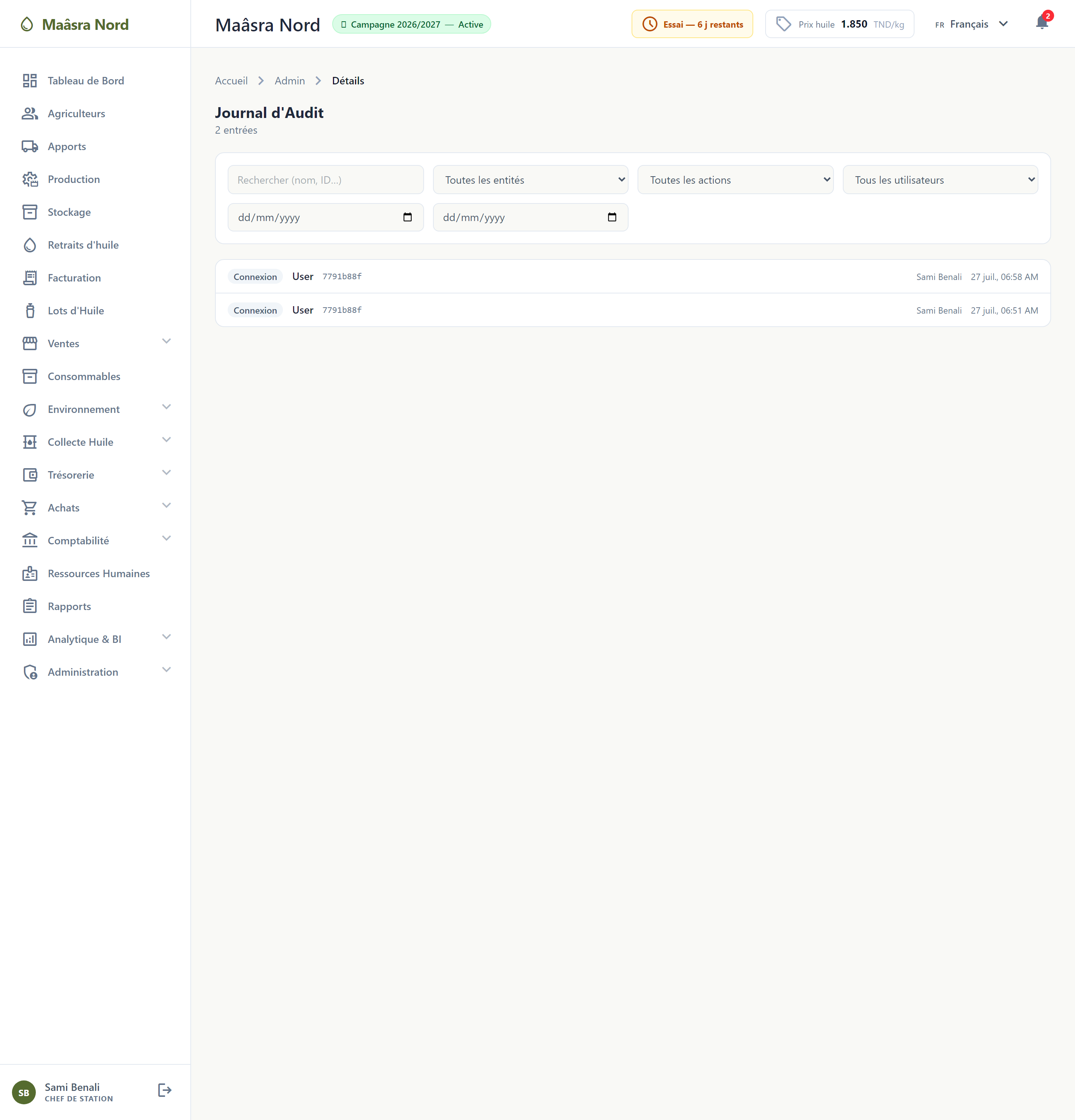Open the Toutes les actions dropdown
The image size is (1075, 1120).
tap(736, 180)
